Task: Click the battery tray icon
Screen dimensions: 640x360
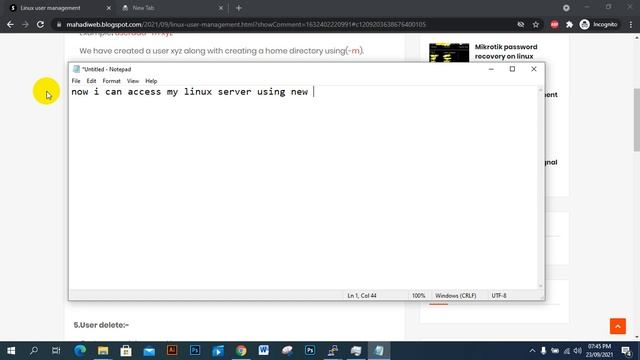Action: (555, 351)
